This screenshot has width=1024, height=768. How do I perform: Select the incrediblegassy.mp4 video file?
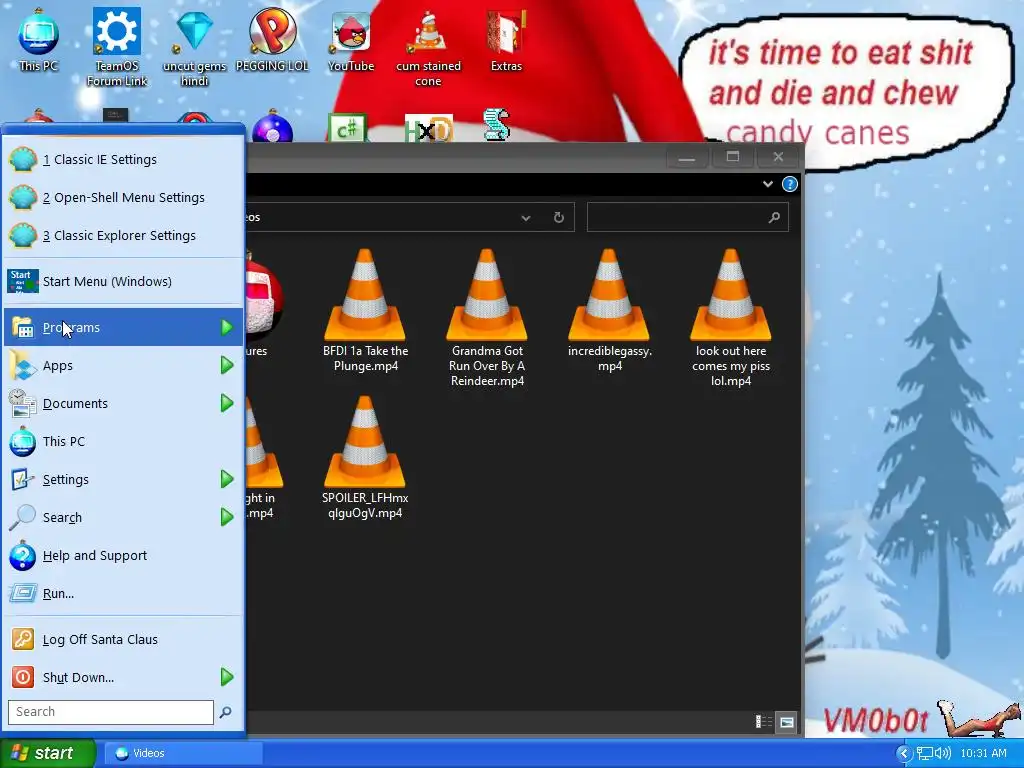pos(609,311)
